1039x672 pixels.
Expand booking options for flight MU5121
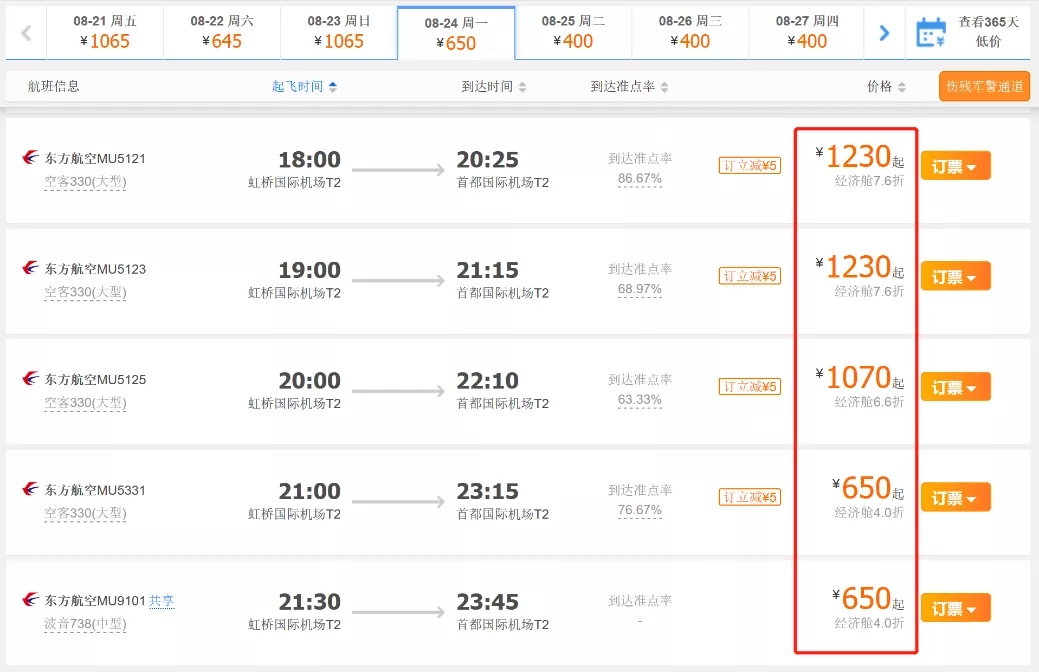point(956,166)
